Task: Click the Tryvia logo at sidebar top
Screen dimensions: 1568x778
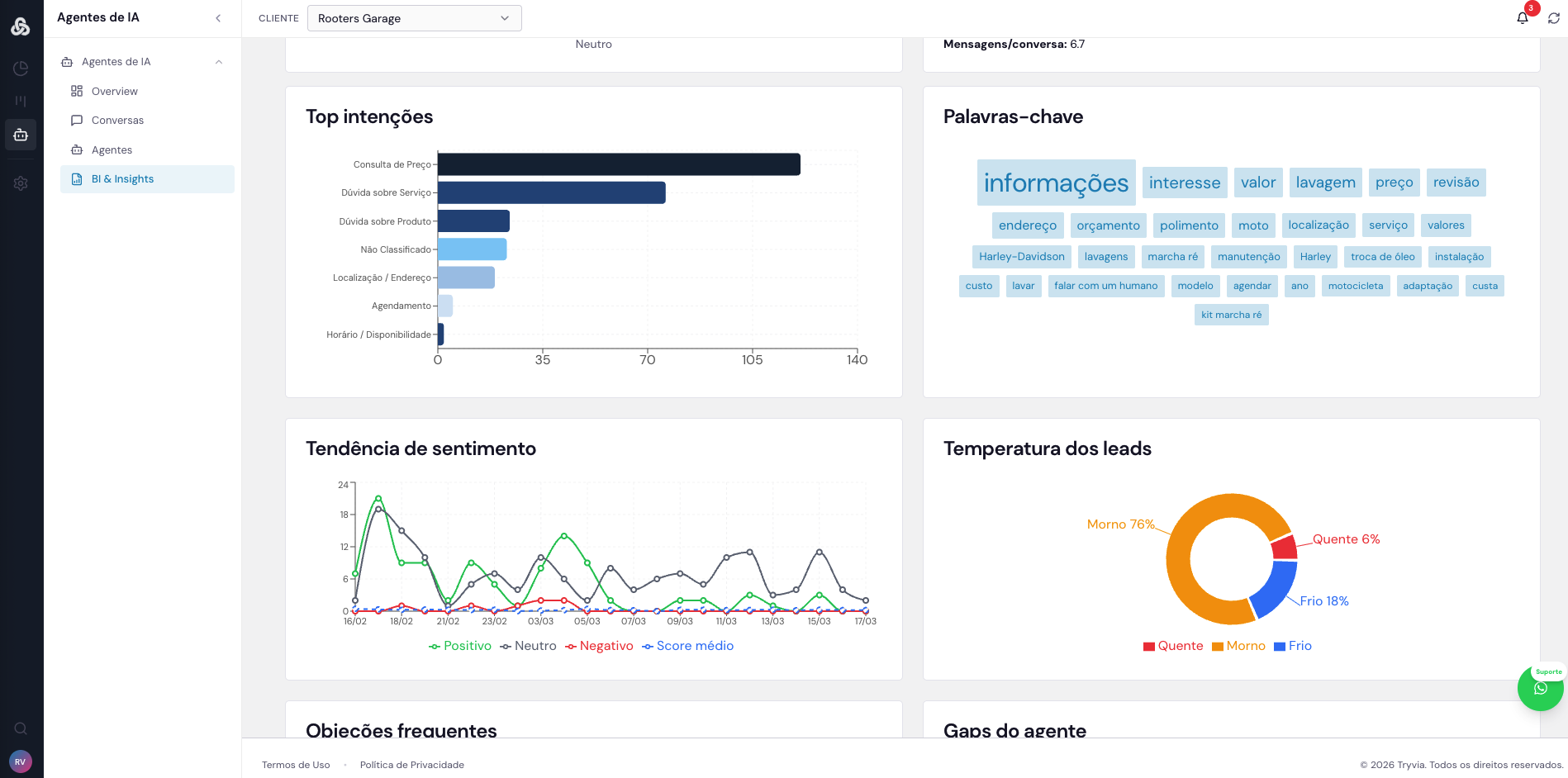Action: 21,25
